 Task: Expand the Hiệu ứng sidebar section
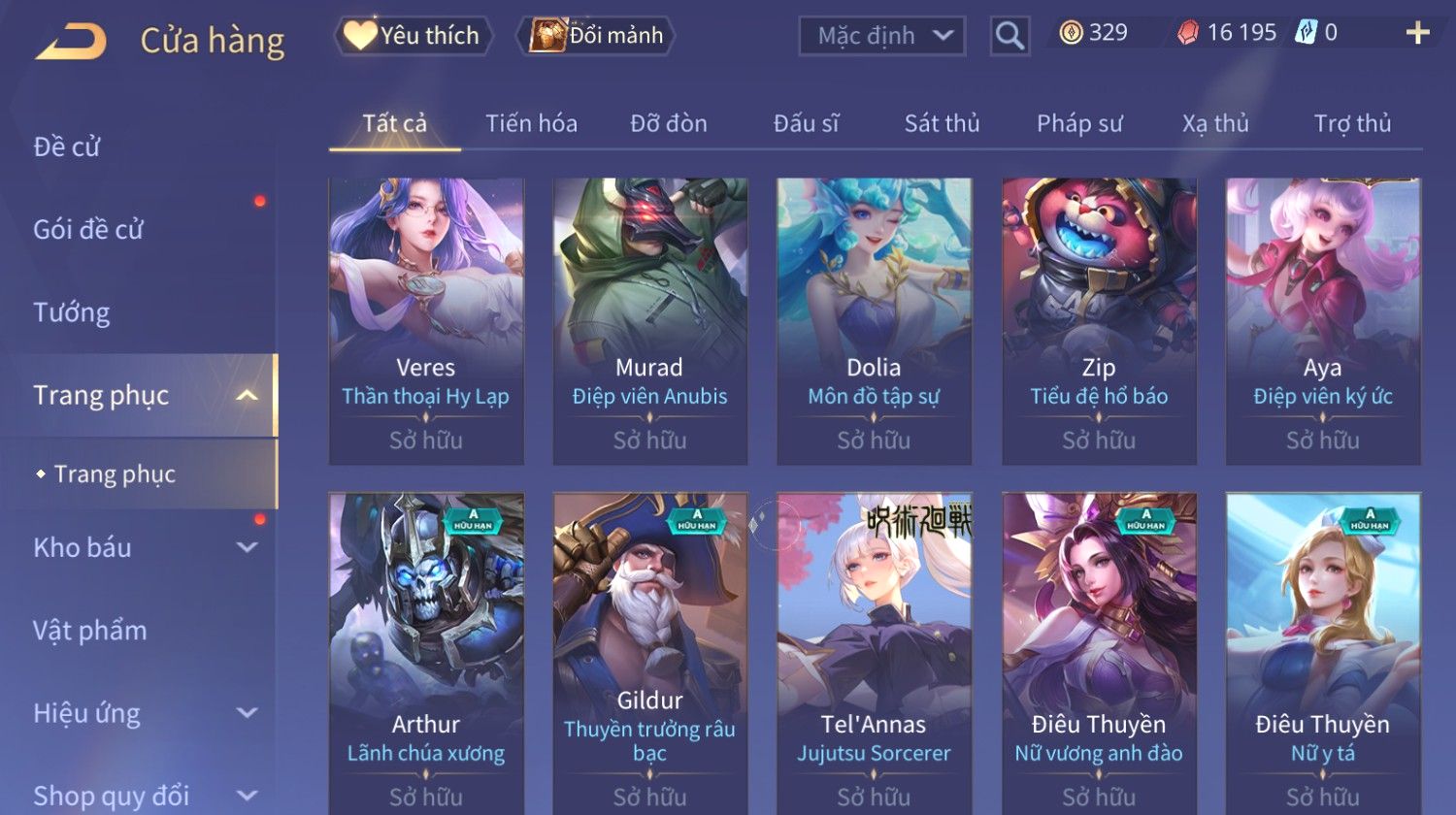(x=248, y=713)
